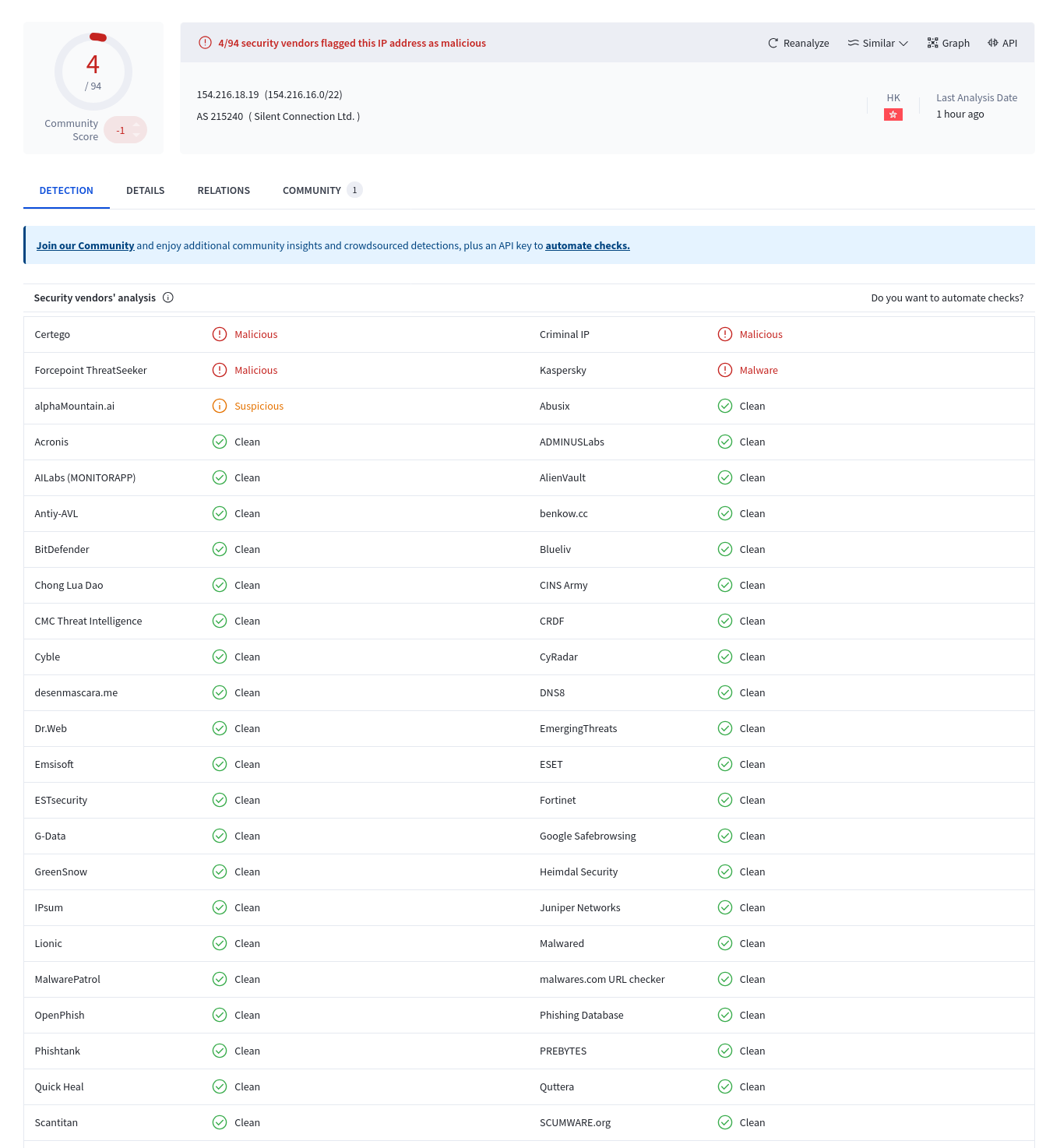
Task: Click the Acronis clean check icon
Action: (x=220, y=442)
